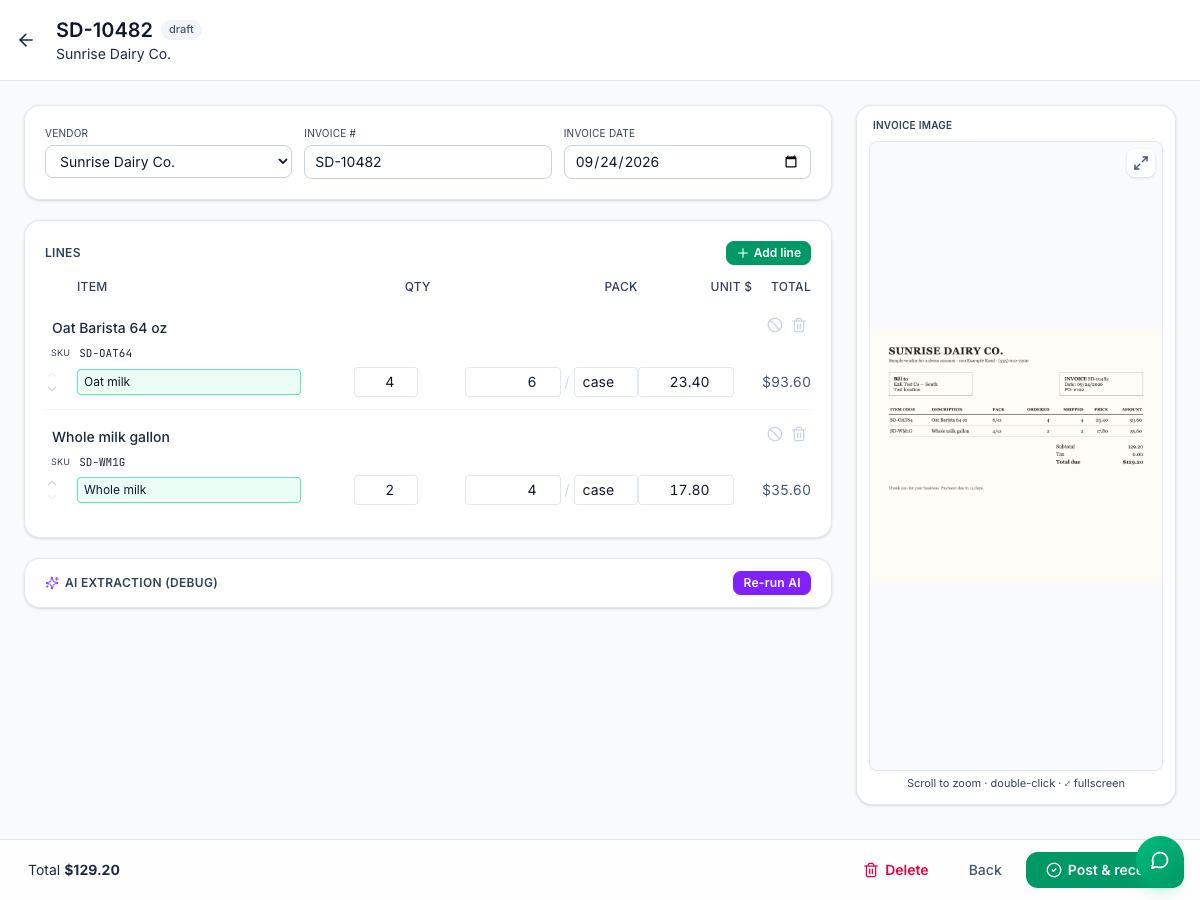
Task: Edit the pack size 6 field
Action: 513,382
